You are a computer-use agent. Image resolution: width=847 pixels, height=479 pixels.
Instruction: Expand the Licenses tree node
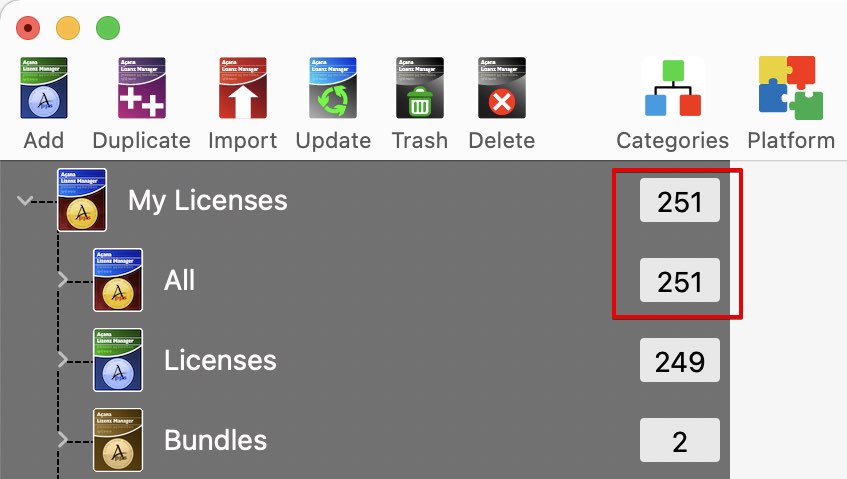(x=62, y=360)
